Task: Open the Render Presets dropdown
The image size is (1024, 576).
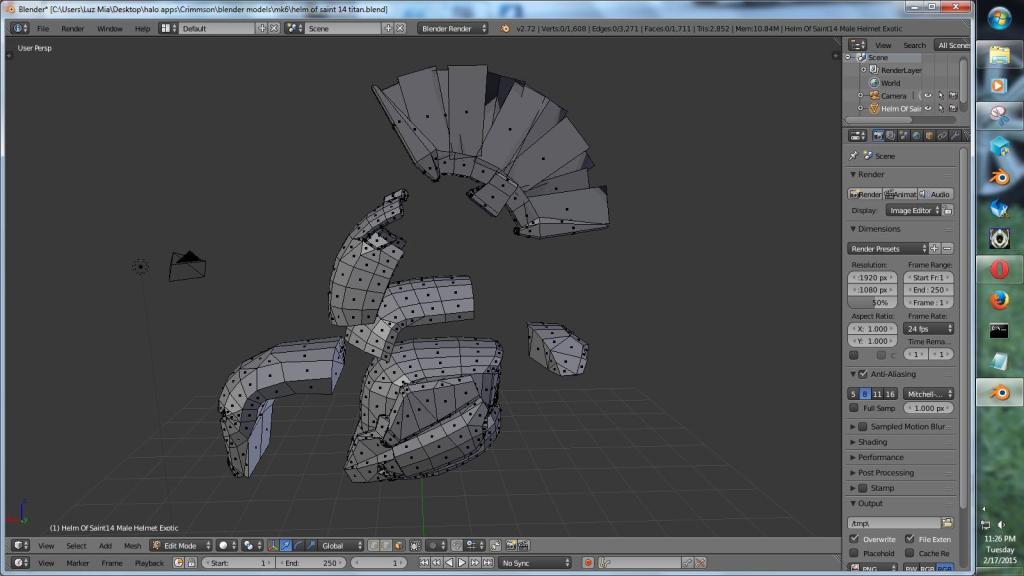Action: coord(888,248)
